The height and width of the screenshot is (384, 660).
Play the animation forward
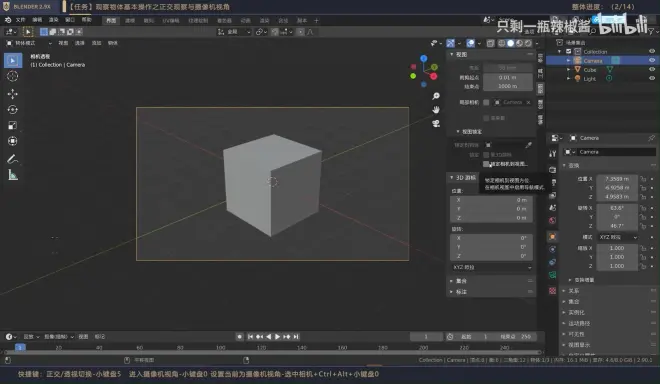tap(277, 336)
